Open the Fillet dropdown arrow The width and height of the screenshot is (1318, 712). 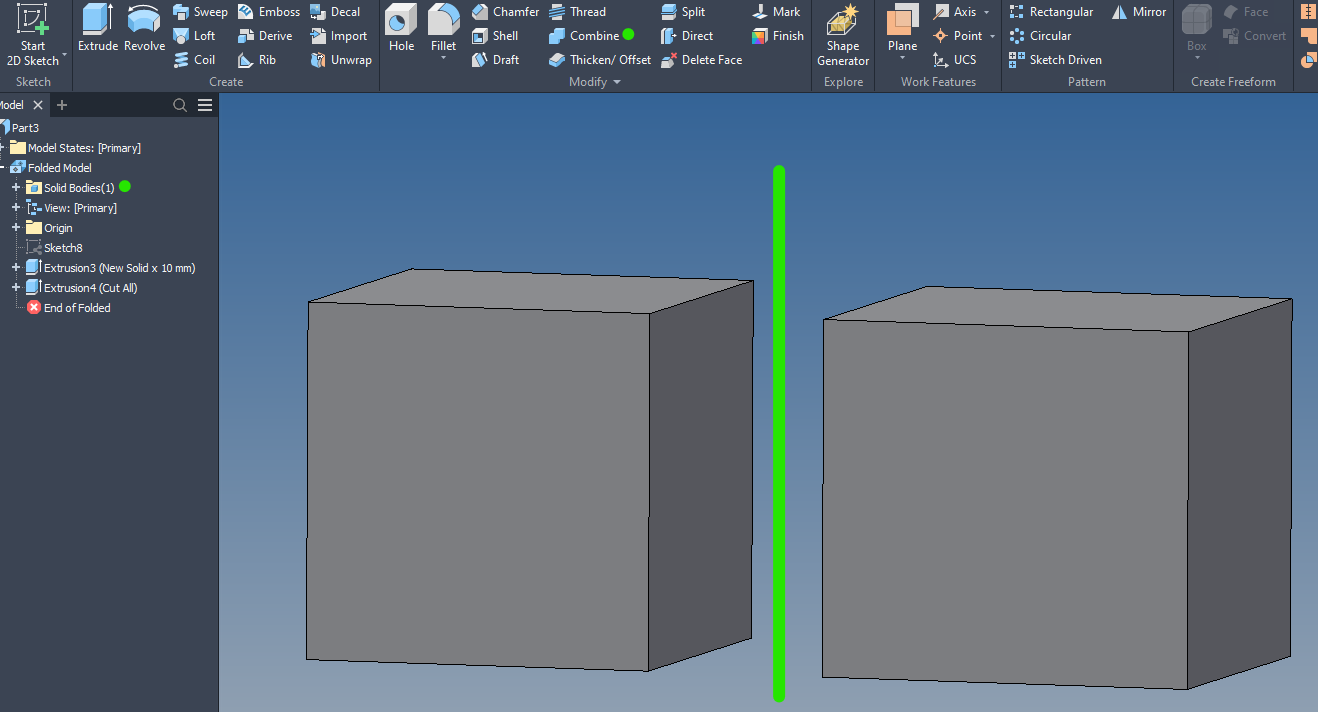[444, 58]
